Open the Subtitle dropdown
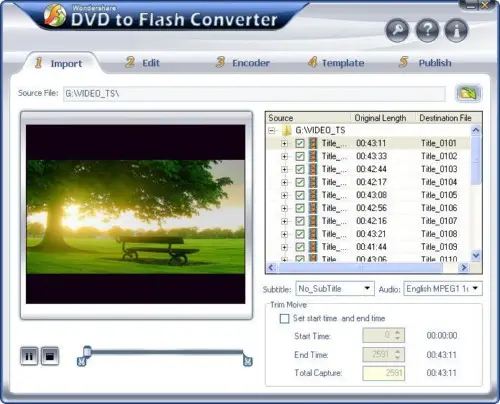The image size is (500, 404). click(x=335, y=289)
